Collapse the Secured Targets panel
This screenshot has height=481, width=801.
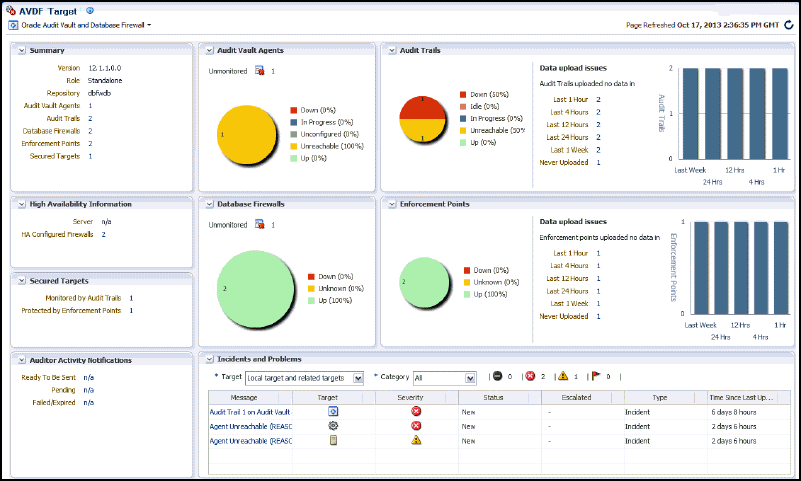tap(22, 281)
